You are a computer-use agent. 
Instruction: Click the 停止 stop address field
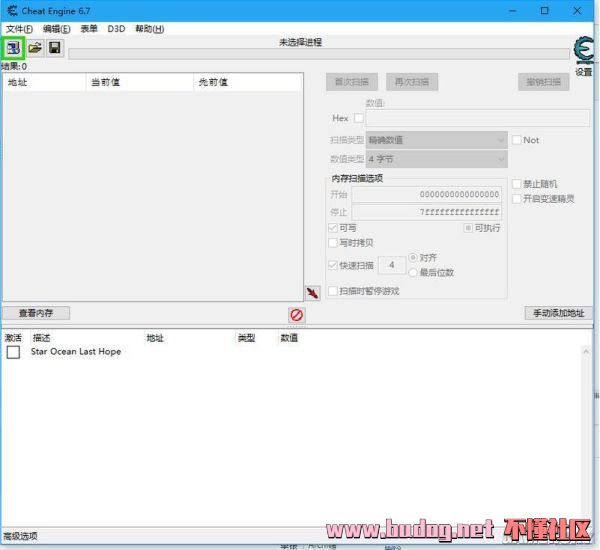427,212
